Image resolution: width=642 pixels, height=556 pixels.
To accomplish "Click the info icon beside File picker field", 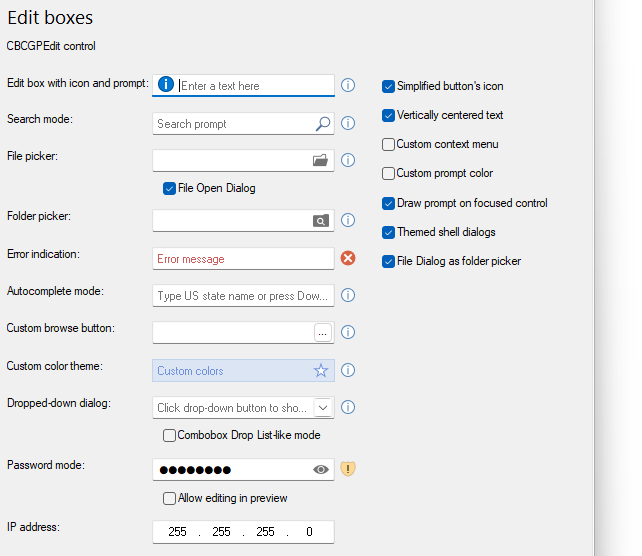I will click(348, 160).
